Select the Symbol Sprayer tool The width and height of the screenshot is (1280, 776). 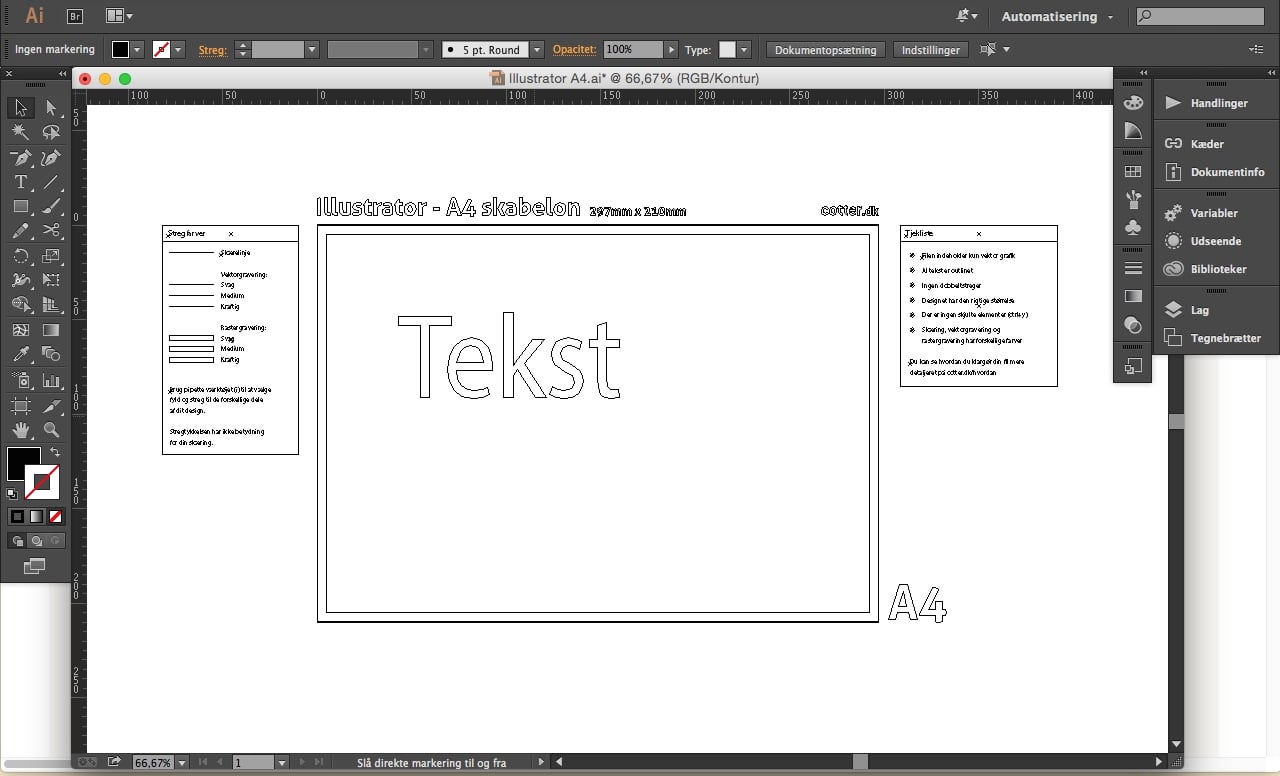20,380
